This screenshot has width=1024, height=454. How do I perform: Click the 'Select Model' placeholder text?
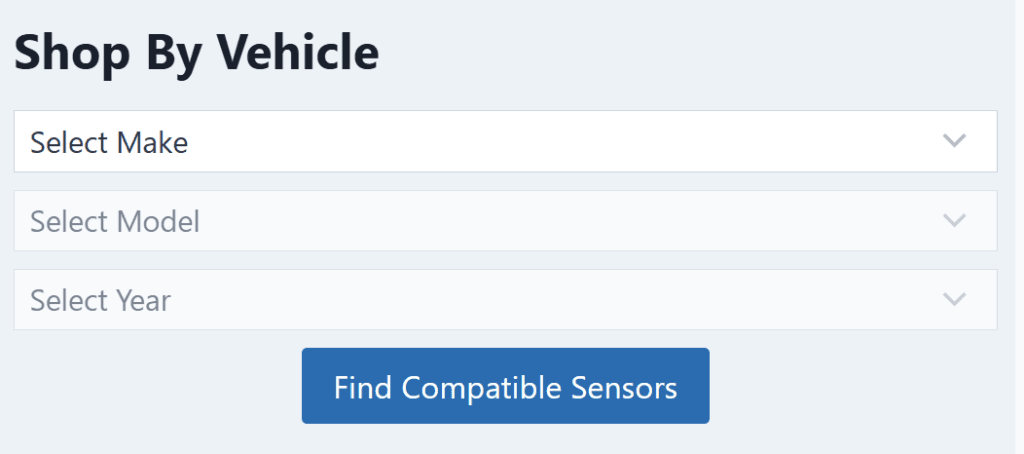[115, 221]
